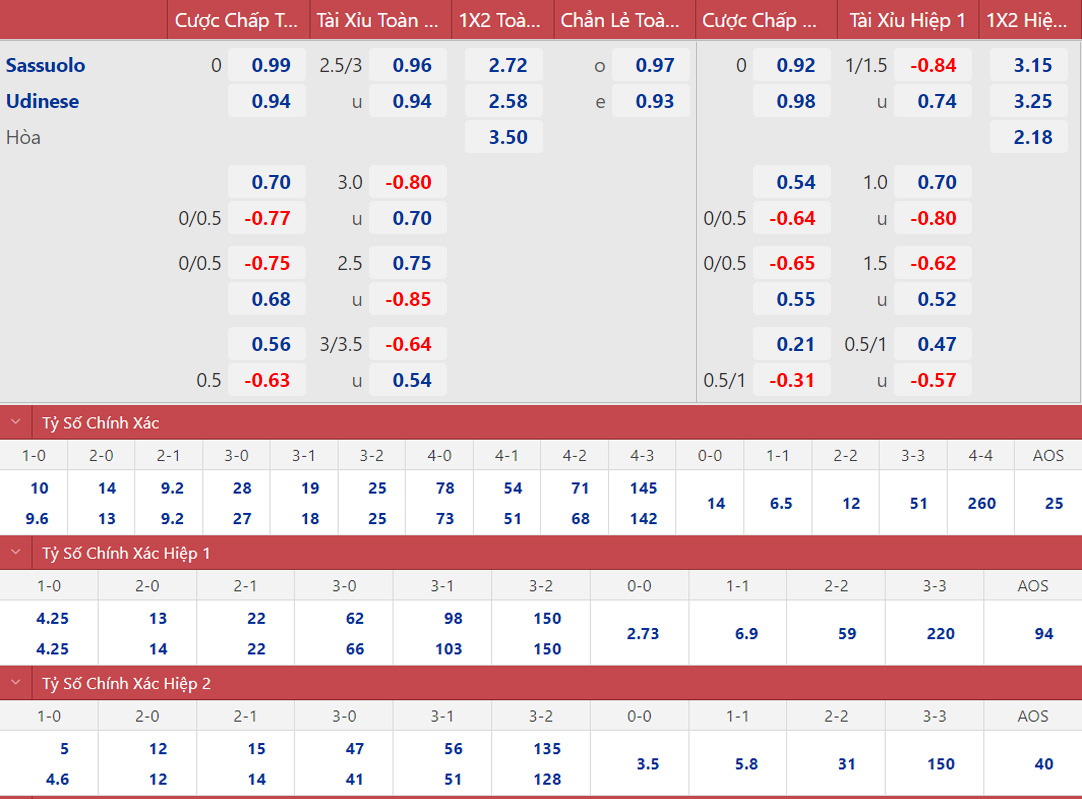Image resolution: width=1082 pixels, height=799 pixels.
Task: Choose first-half draw odds 2.18
Action: (1033, 137)
